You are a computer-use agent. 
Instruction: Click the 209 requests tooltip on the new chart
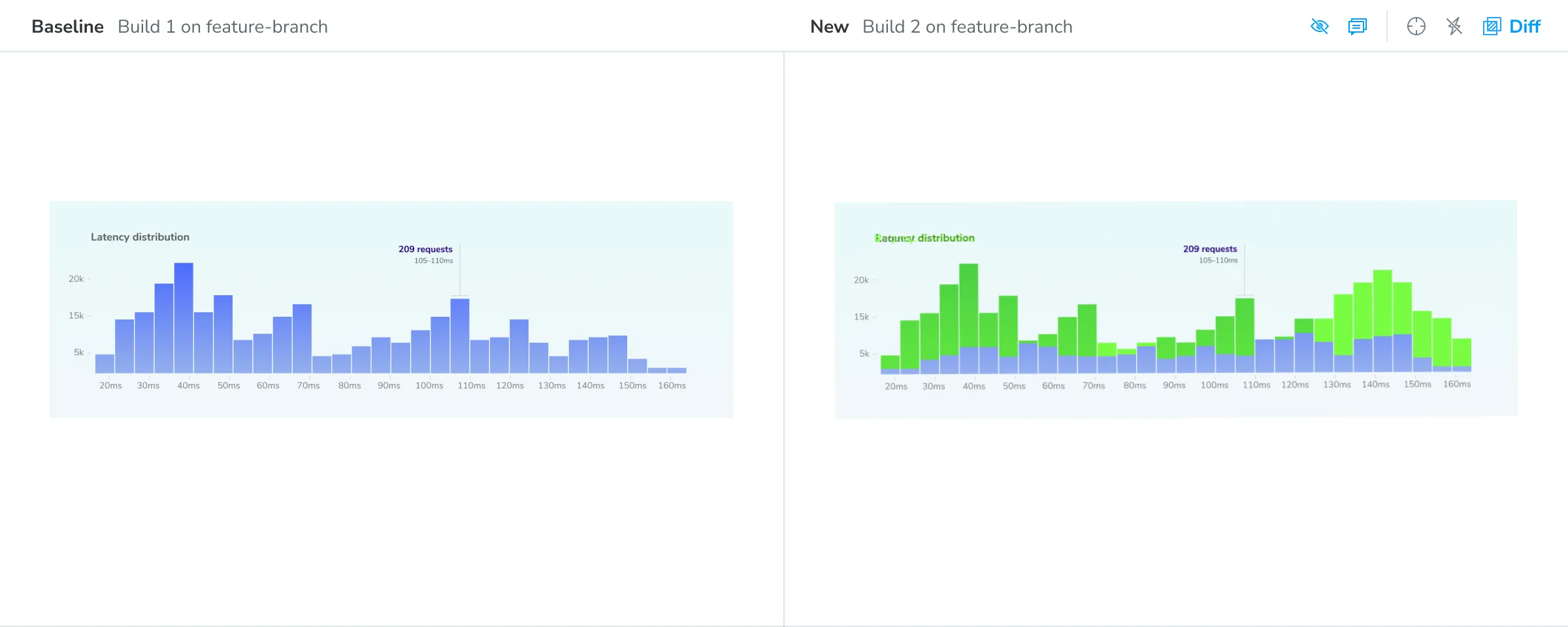click(x=1210, y=248)
